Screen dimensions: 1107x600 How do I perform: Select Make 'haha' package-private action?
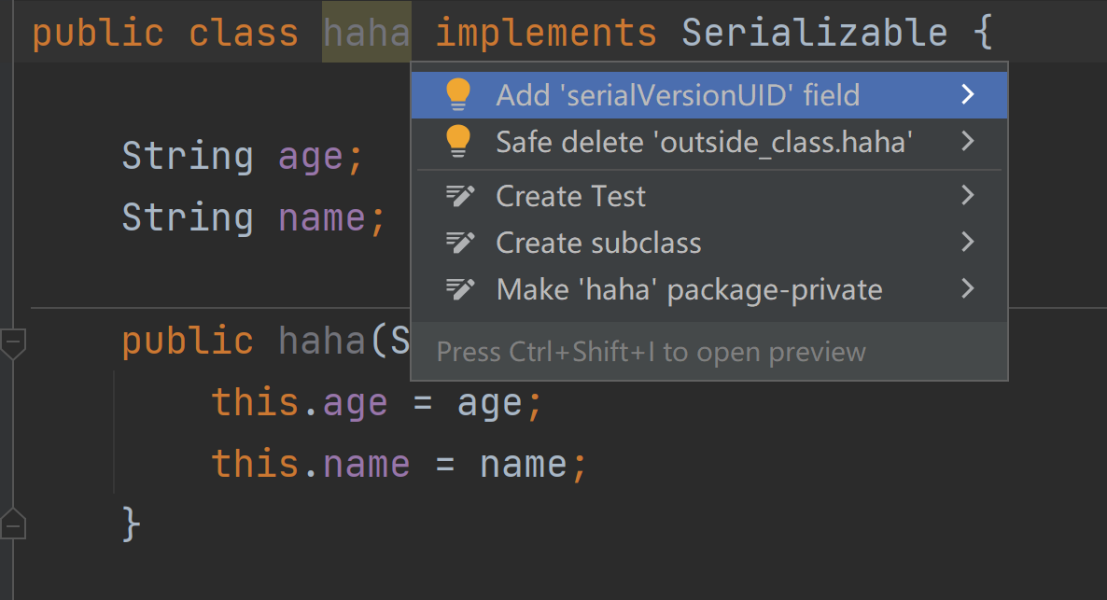click(689, 290)
